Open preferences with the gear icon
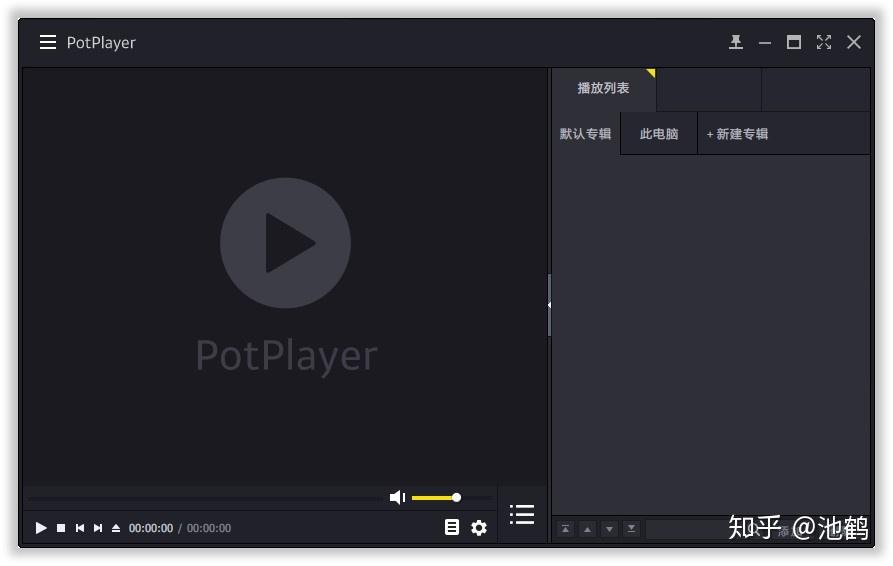Image resolution: width=893 pixels, height=566 pixels. (479, 528)
